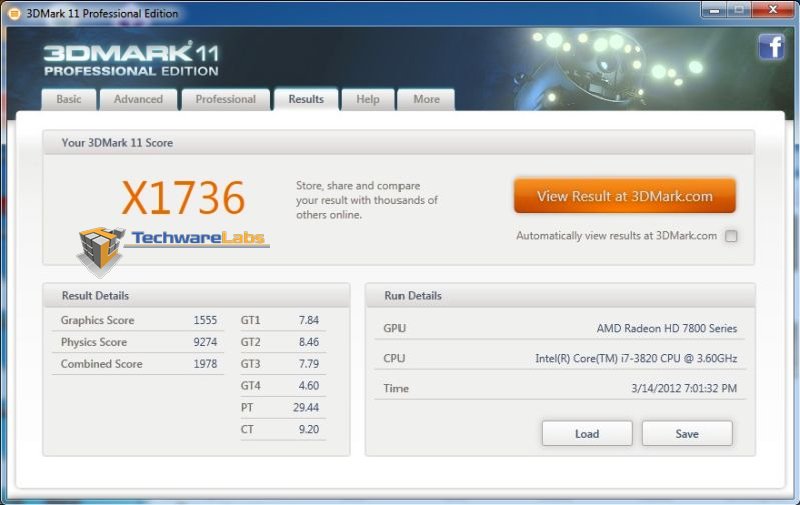Show the More tab
The width and height of the screenshot is (800, 505).
426,99
